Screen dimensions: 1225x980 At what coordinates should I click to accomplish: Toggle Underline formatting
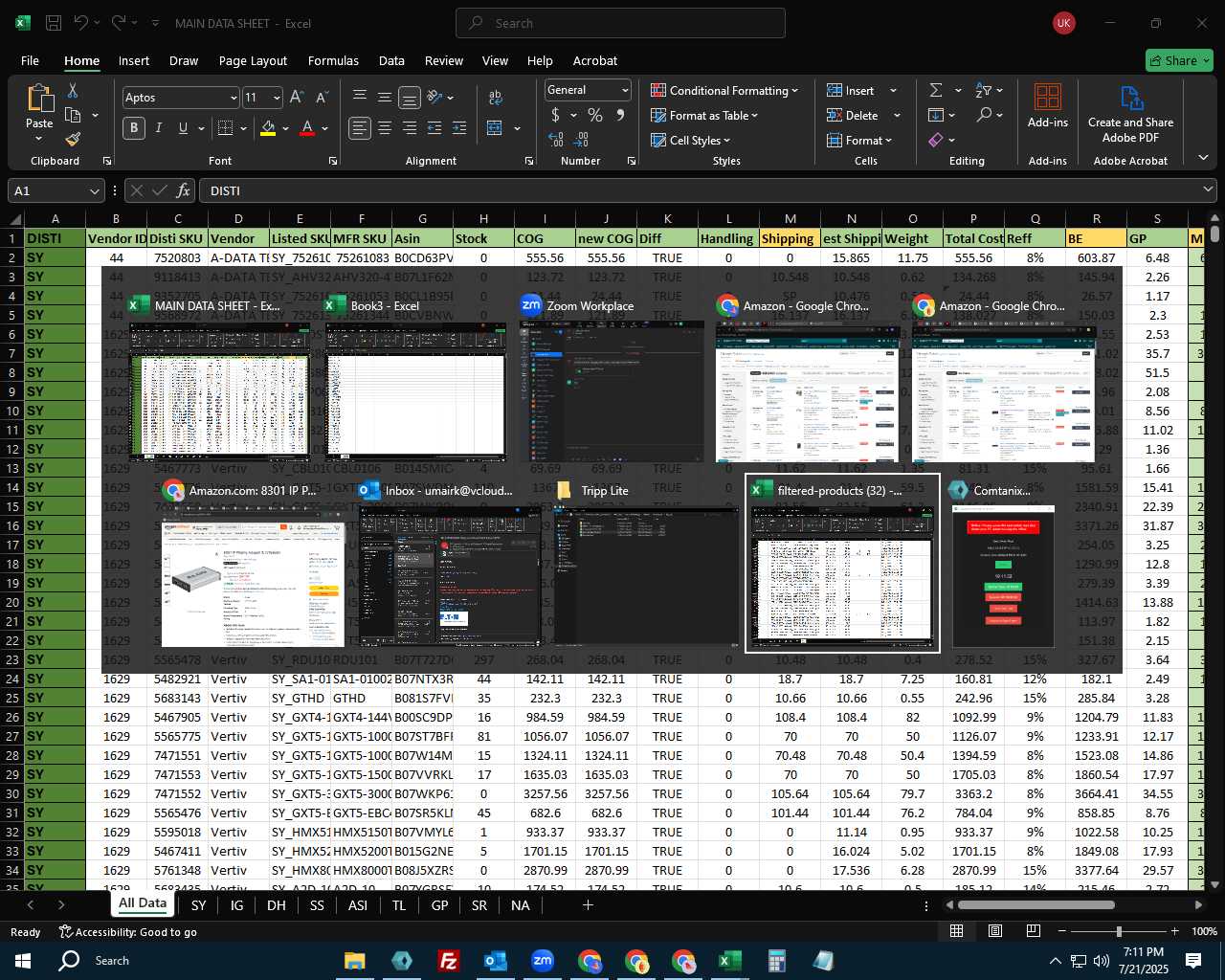pos(183,128)
